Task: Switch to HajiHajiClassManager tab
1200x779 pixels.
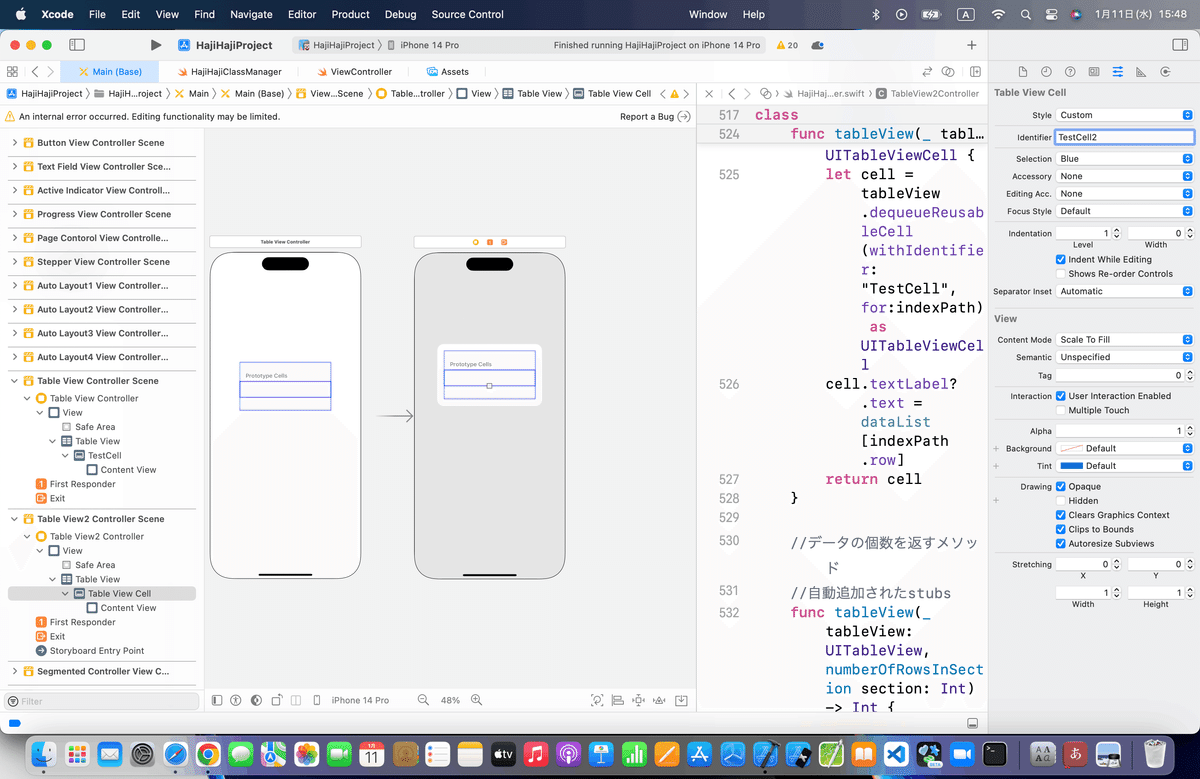Action: click(228, 72)
